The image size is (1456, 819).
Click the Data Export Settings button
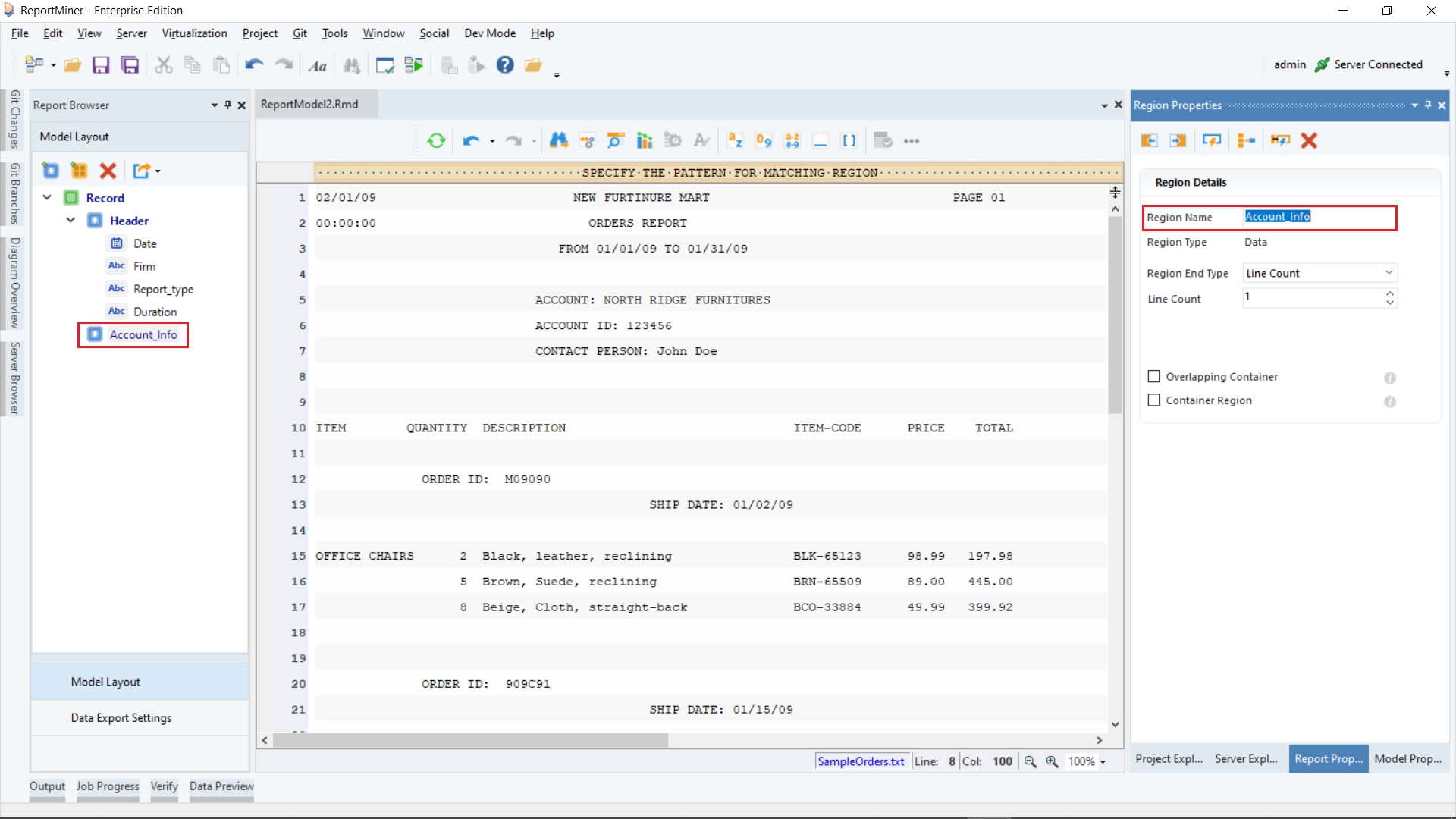tap(121, 718)
